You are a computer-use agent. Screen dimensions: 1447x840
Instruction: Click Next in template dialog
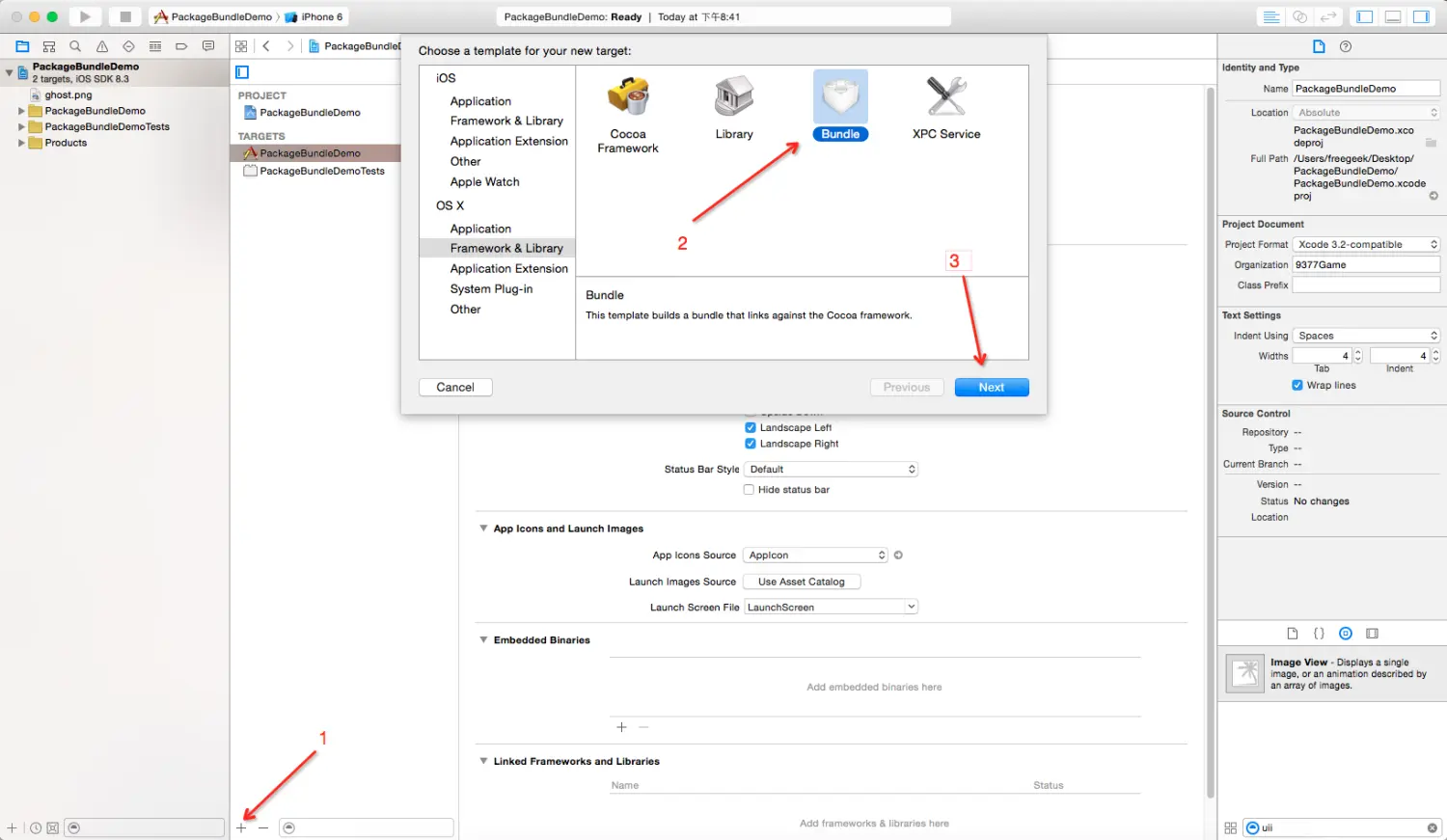pos(992,387)
